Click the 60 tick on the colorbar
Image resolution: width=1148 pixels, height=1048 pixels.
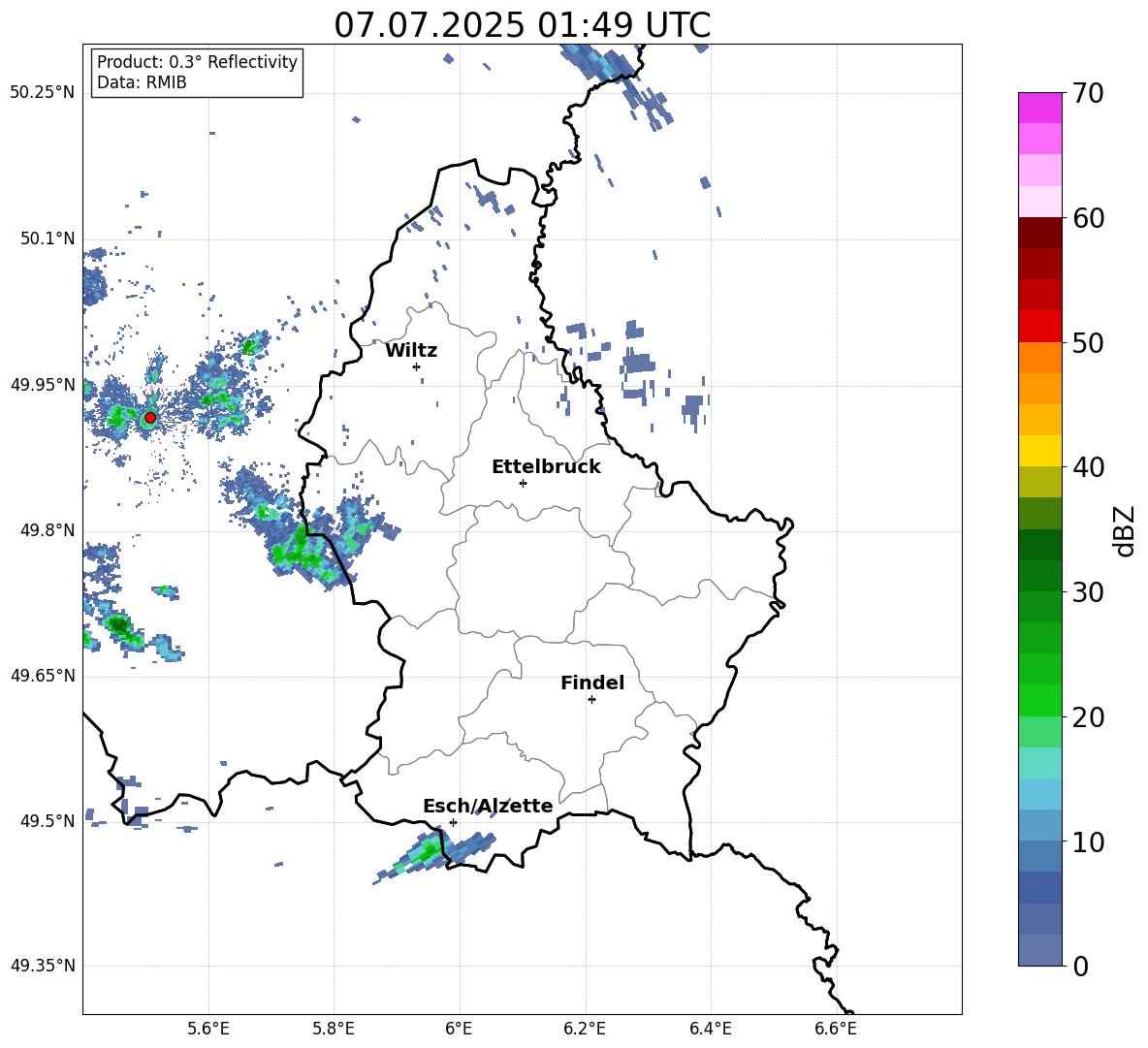(x=1088, y=218)
